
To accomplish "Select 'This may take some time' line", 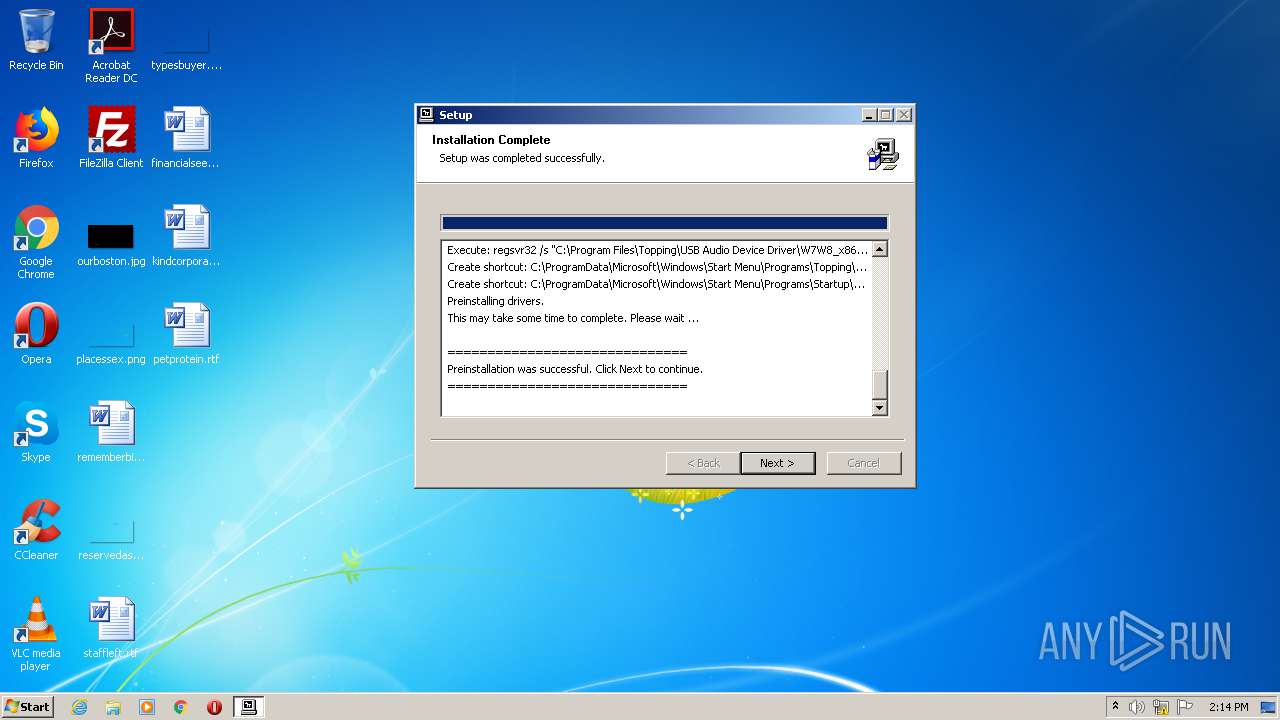I will 573,318.
